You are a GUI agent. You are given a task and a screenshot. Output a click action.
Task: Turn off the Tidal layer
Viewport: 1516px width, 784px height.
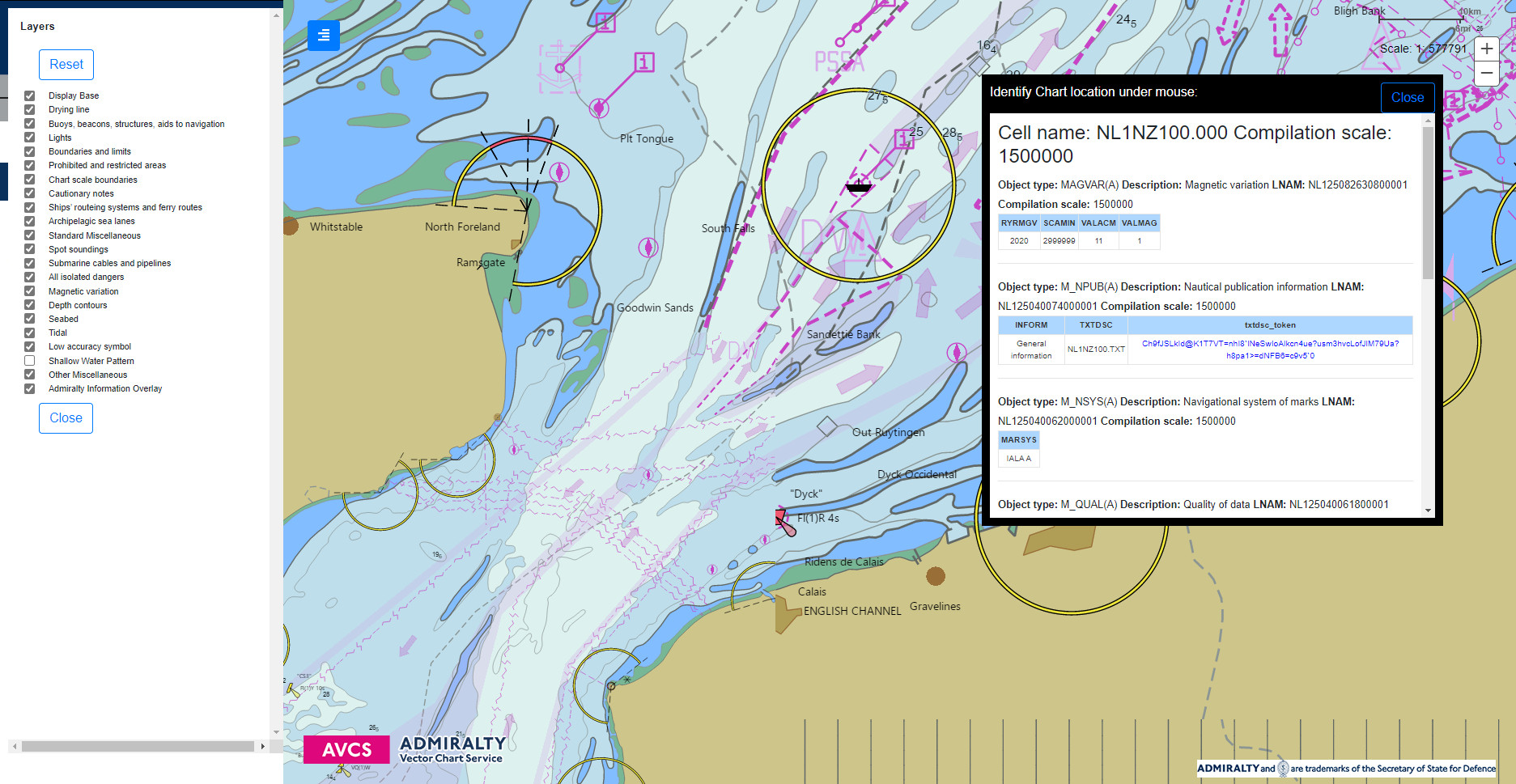point(29,333)
